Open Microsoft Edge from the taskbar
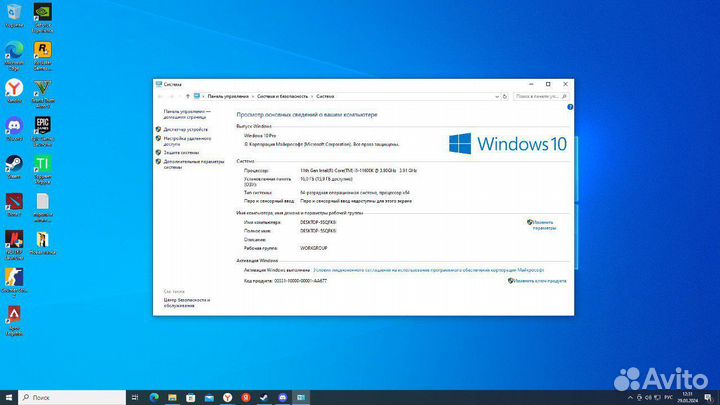The image size is (720, 405). [x=154, y=397]
